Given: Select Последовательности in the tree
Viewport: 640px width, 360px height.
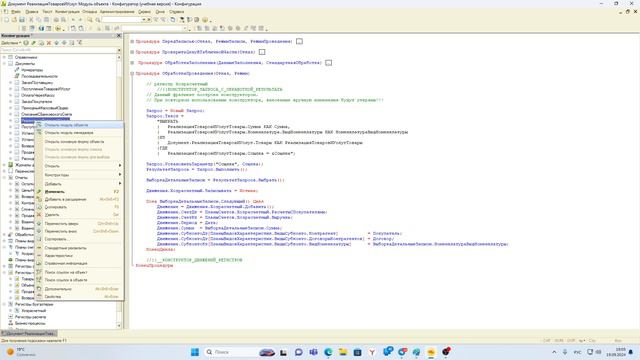Looking at the screenshot, I should 39,76.
